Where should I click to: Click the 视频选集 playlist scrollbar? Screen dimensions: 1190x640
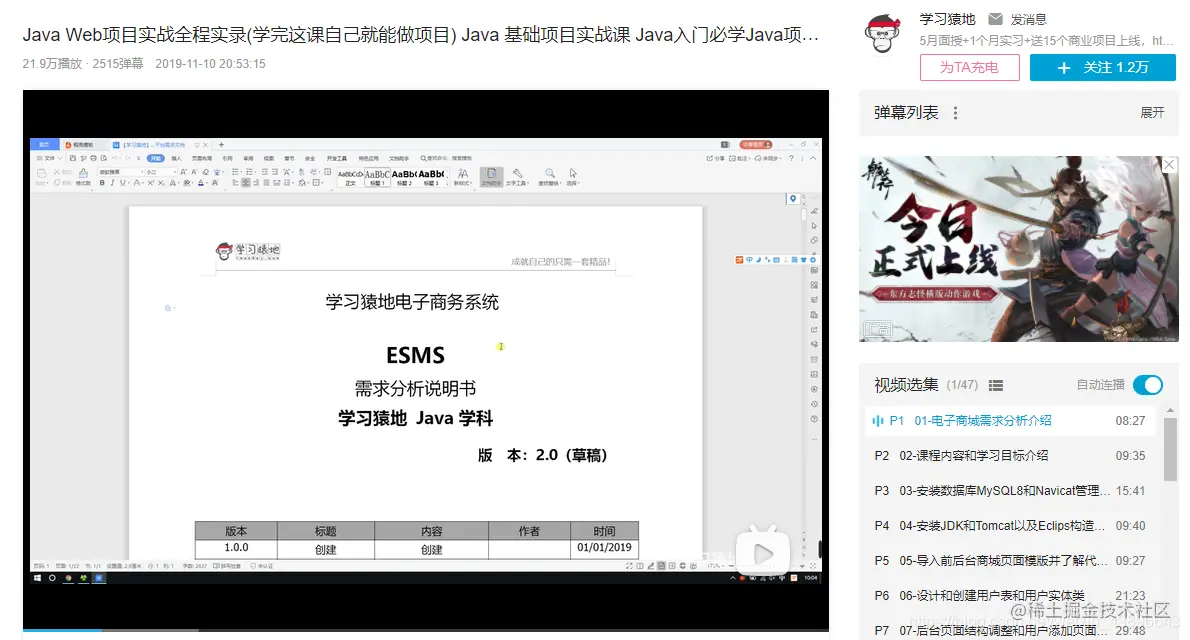tap(1170, 448)
